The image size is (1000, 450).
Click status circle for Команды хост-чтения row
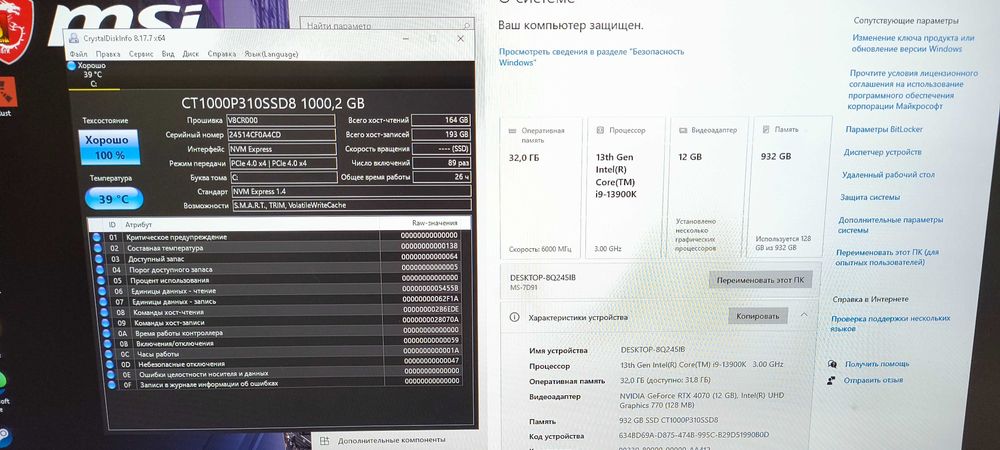click(x=103, y=312)
